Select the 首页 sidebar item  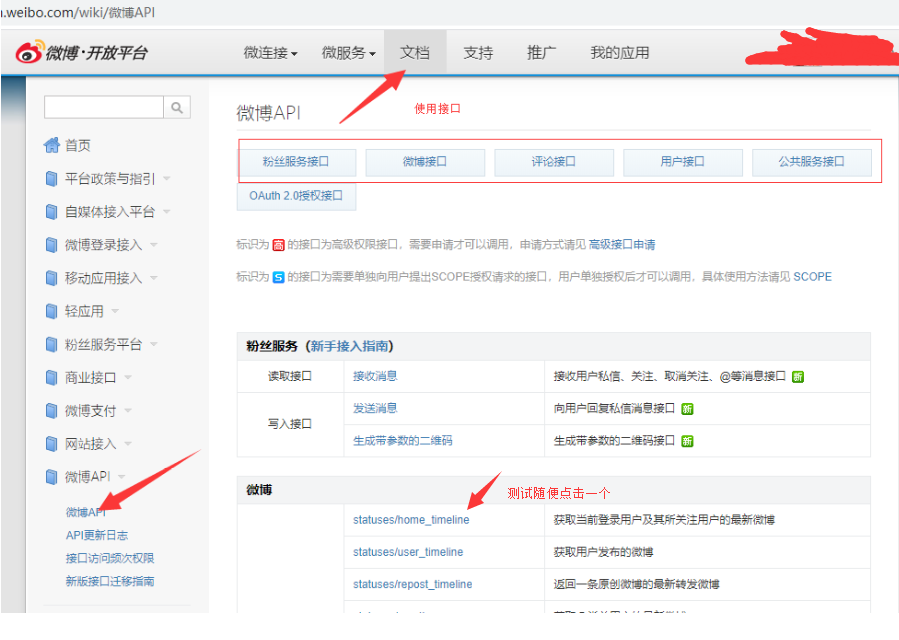click(77, 146)
